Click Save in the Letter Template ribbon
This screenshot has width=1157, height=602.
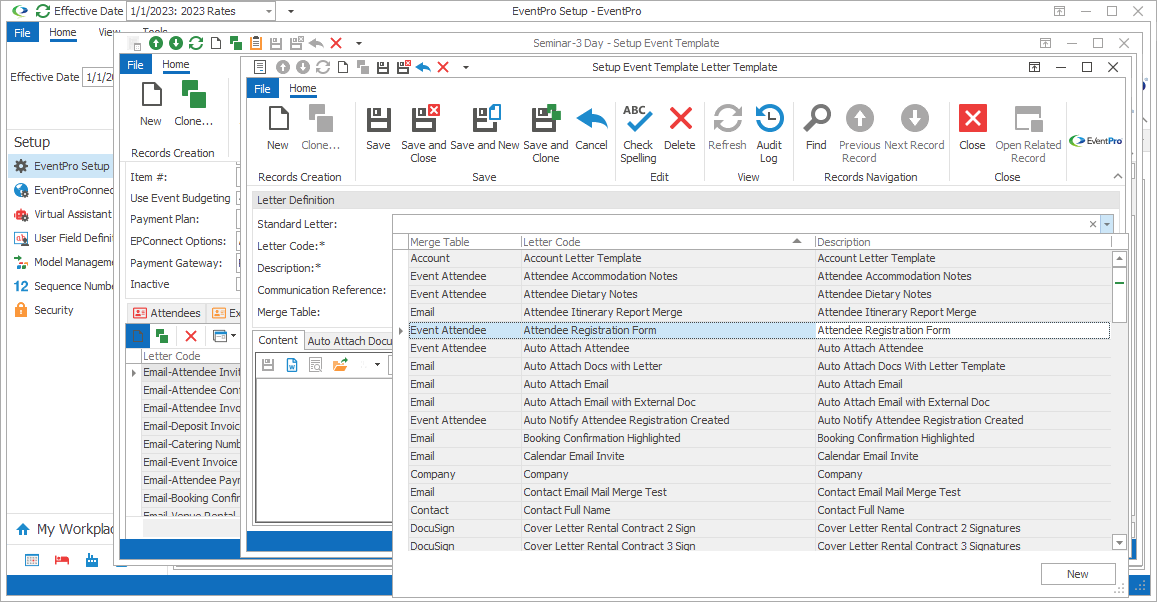(x=378, y=128)
